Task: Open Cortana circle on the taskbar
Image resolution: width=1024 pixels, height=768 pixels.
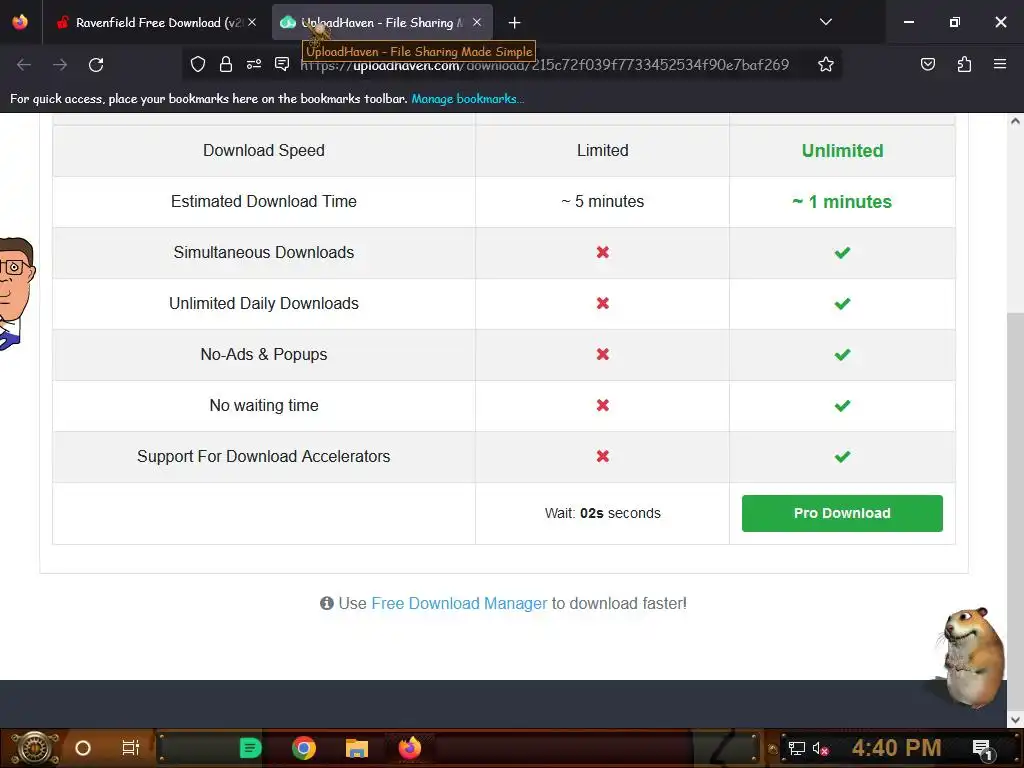Action: (x=83, y=748)
